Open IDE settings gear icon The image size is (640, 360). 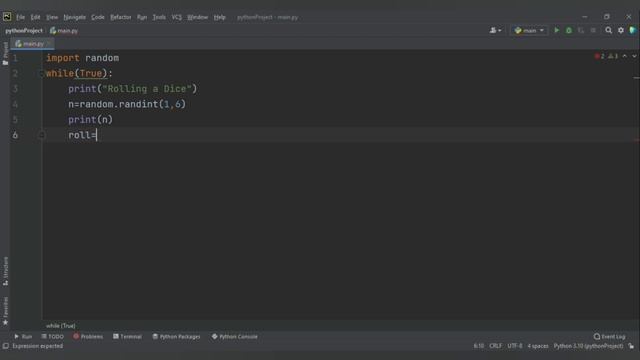click(x=621, y=30)
